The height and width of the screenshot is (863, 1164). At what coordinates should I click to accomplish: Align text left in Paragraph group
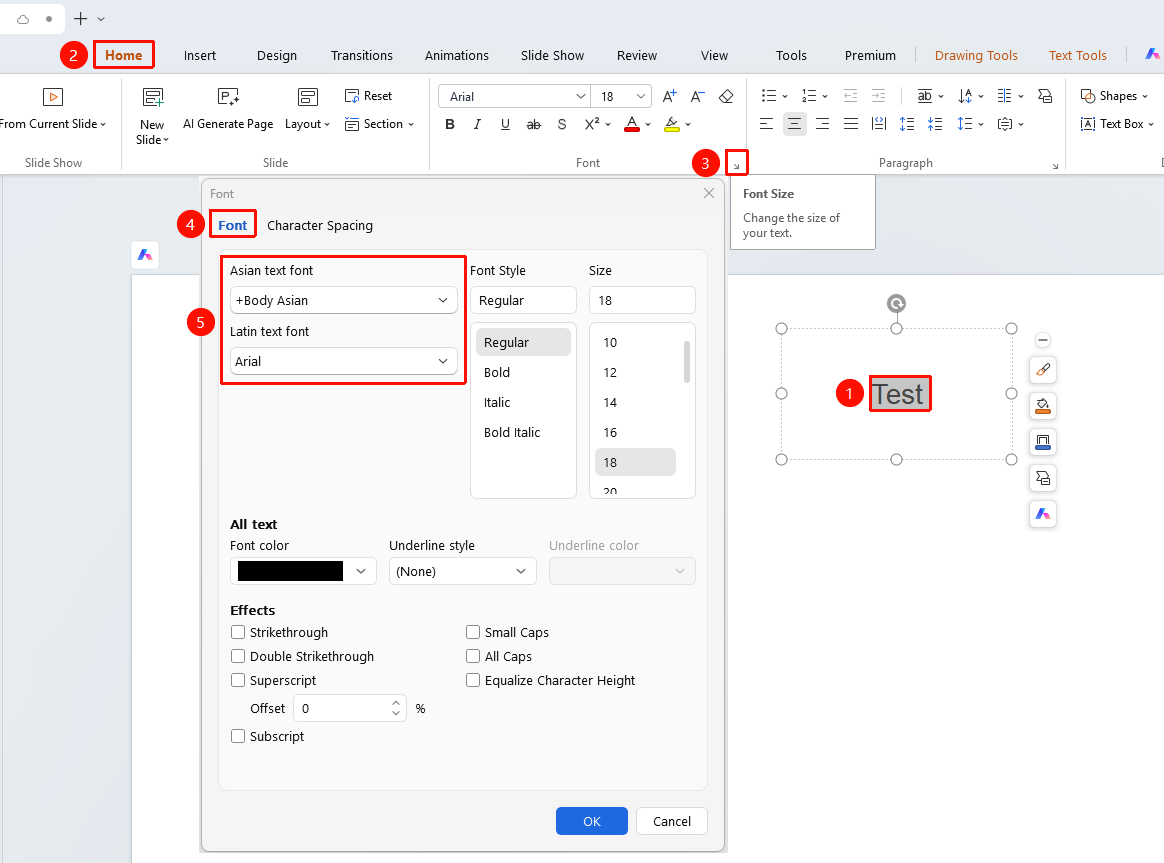767,124
